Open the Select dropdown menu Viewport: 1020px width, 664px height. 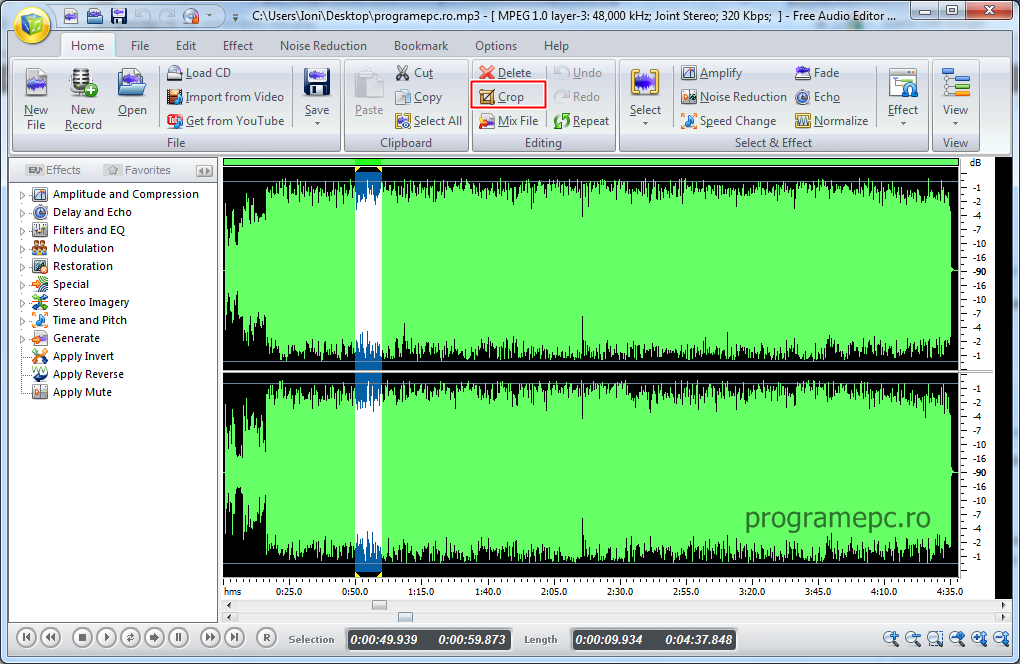(645, 123)
